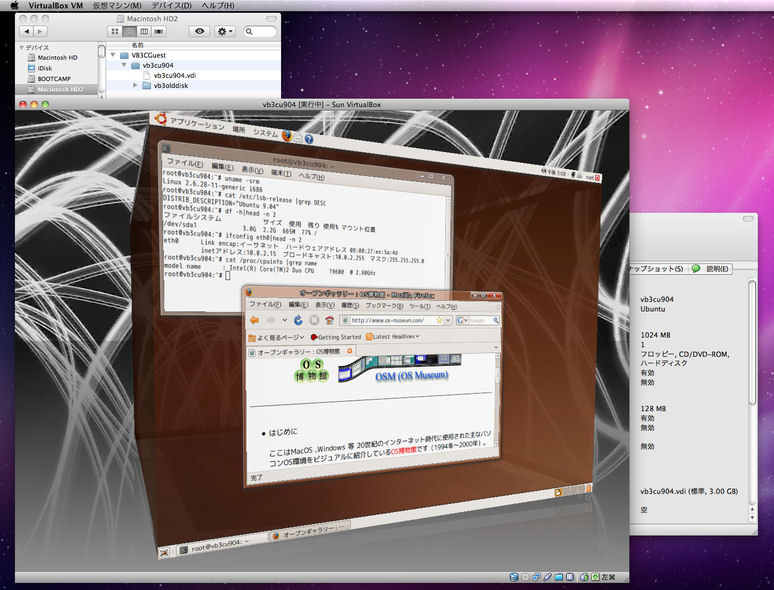Screen dimensions: 774x590
Task: Click the Firefox URL address field
Action: (390, 320)
